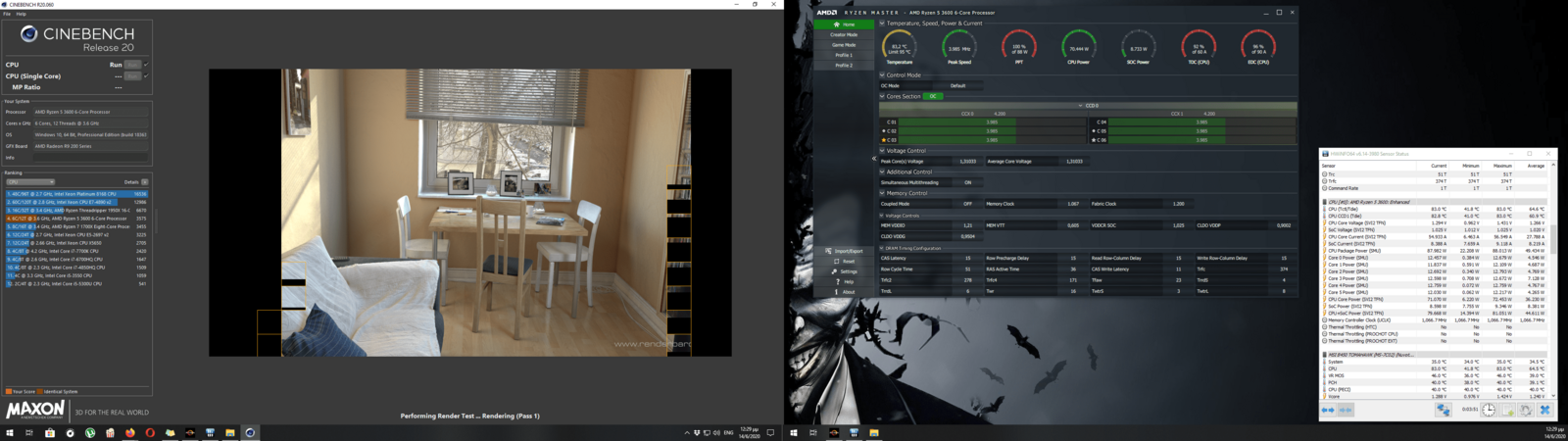The image size is (1568, 441).
Task: Collapse the Additional Control section
Action: pos(882,171)
